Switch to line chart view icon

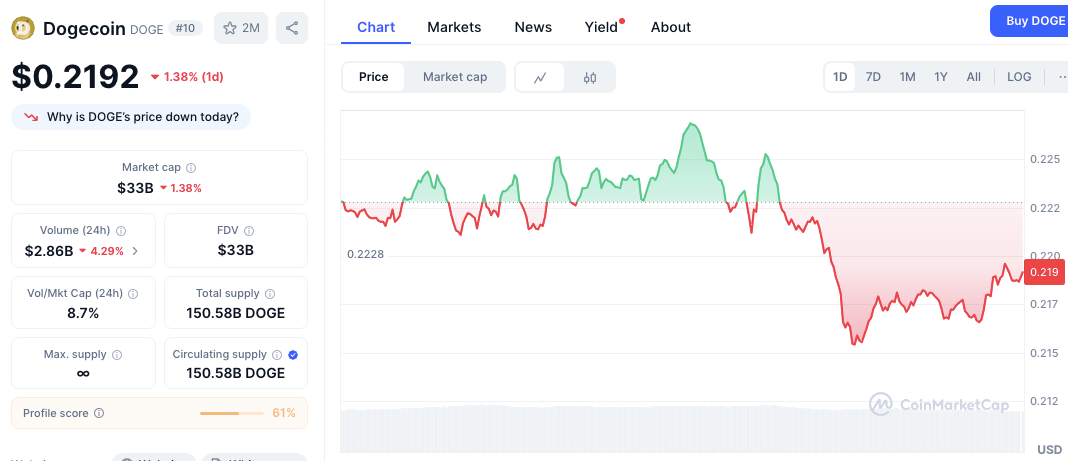(x=540, y=77)
